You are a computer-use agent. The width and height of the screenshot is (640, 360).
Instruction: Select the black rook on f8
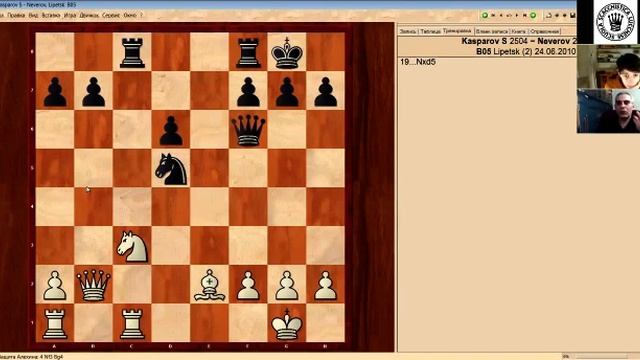click(x=248, y=52)
